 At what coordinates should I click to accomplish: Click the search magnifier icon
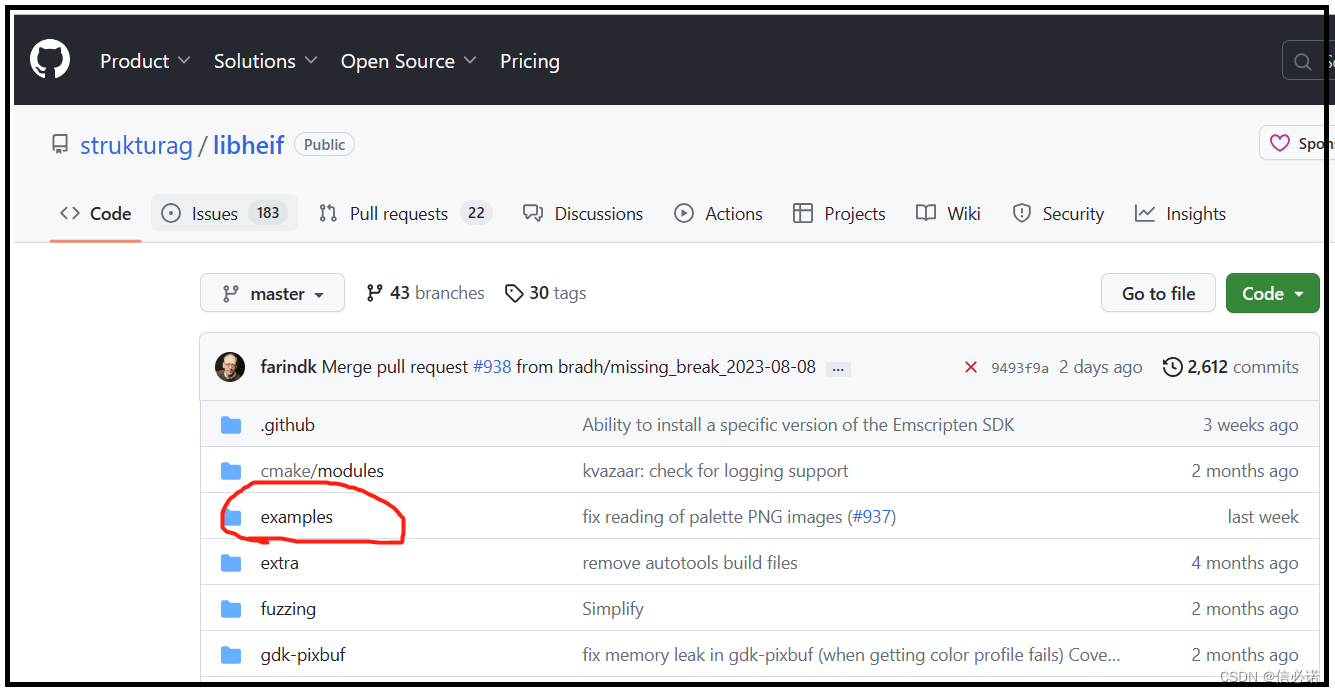pos(1303,62)
